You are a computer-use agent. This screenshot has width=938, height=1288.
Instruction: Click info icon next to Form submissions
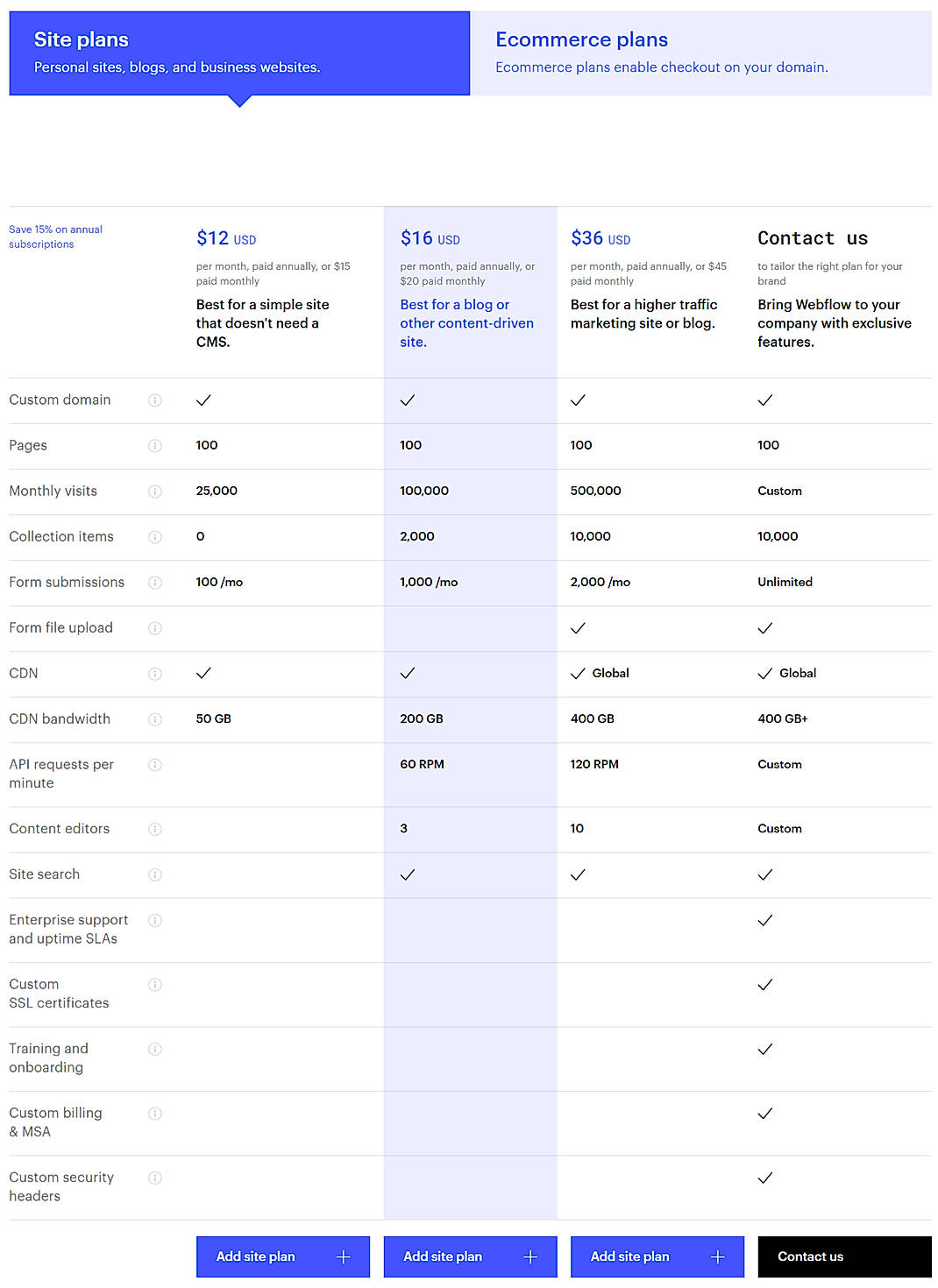click(155, 583)
